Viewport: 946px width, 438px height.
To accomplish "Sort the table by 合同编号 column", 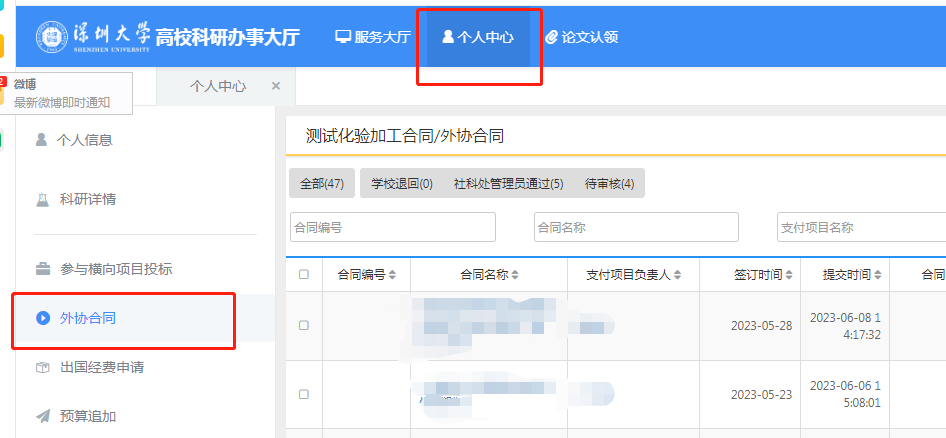I will click(x=366, y=274).
